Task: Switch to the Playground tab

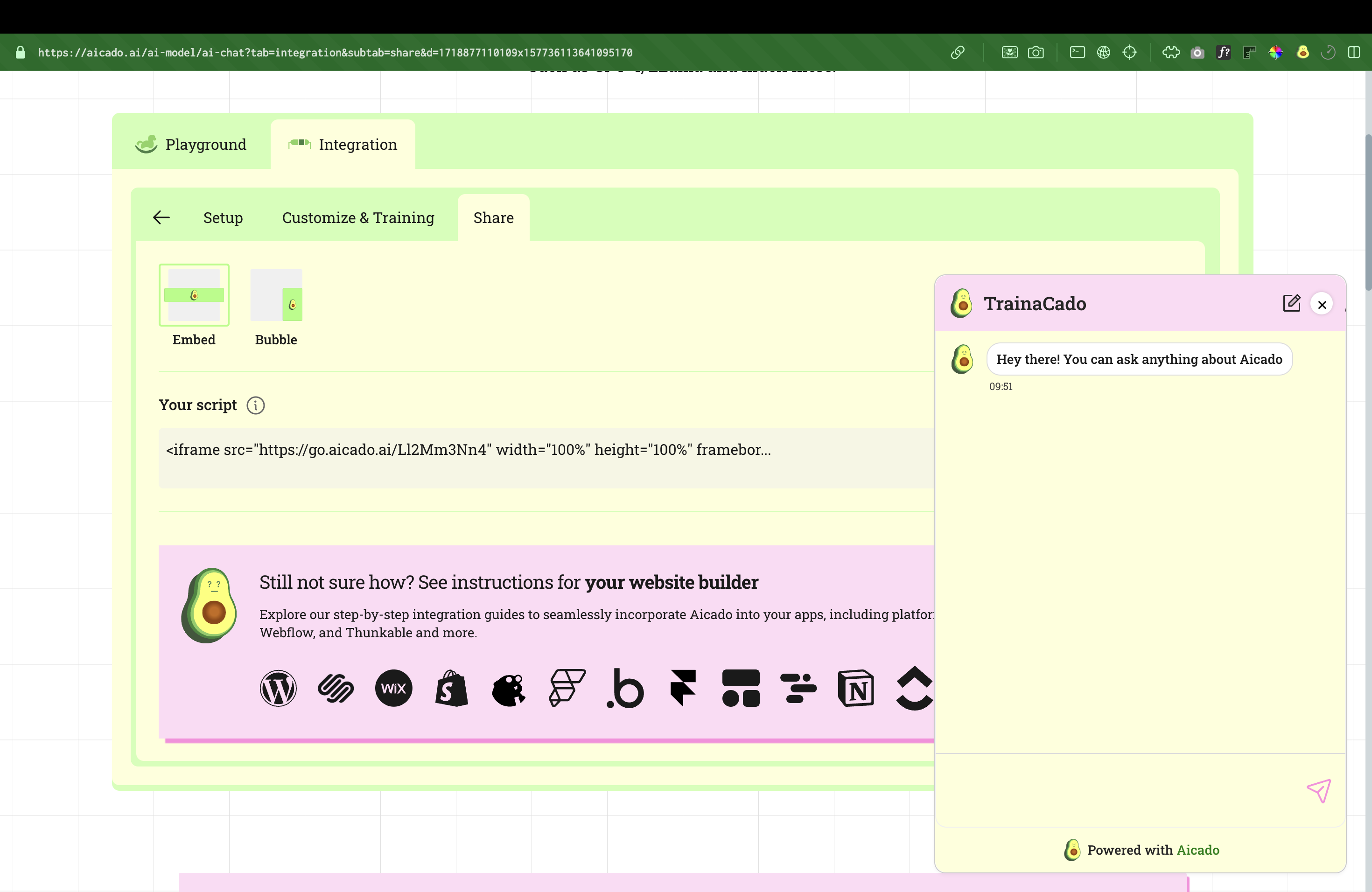Action: coord(191,144)
